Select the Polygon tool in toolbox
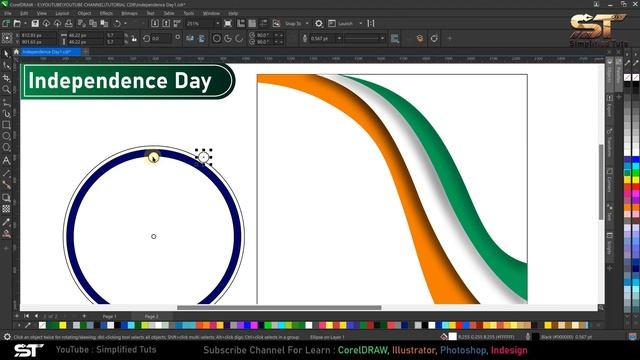Screen dimensions: 640x360 click(x=6, y=147)
